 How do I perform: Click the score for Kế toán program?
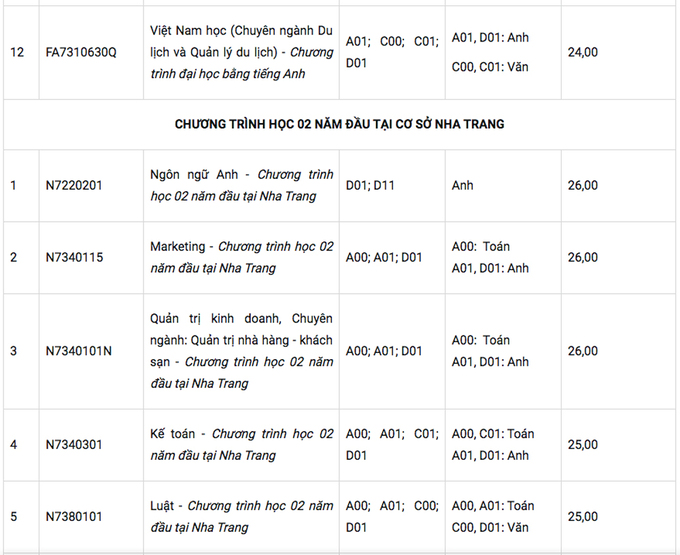pos(583,445)
